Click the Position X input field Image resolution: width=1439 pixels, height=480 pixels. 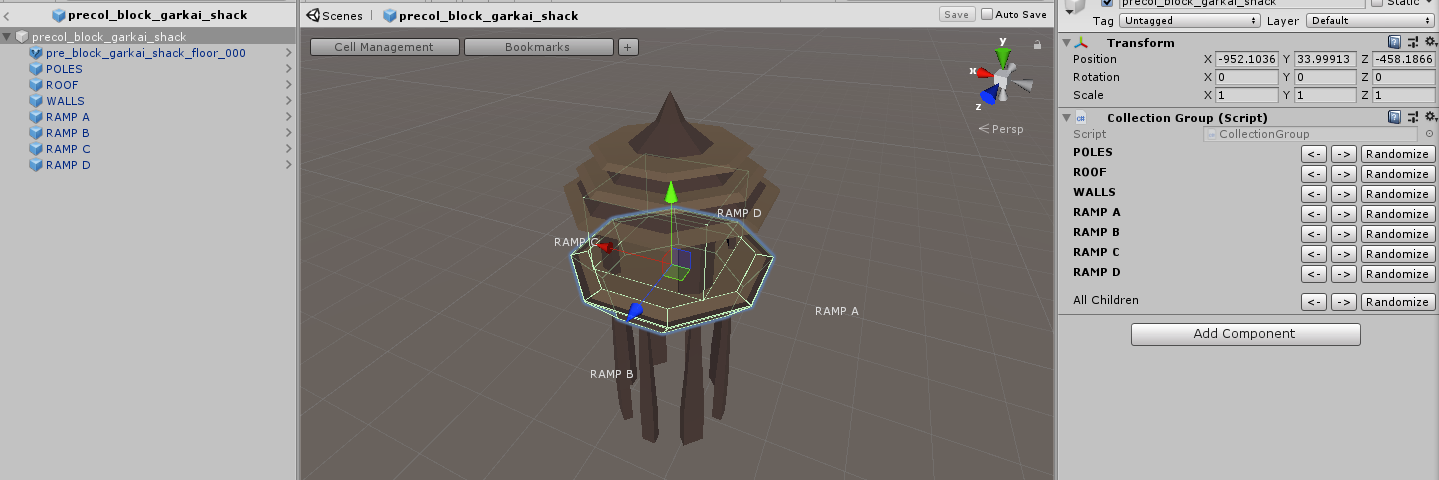pos(1247,59)
